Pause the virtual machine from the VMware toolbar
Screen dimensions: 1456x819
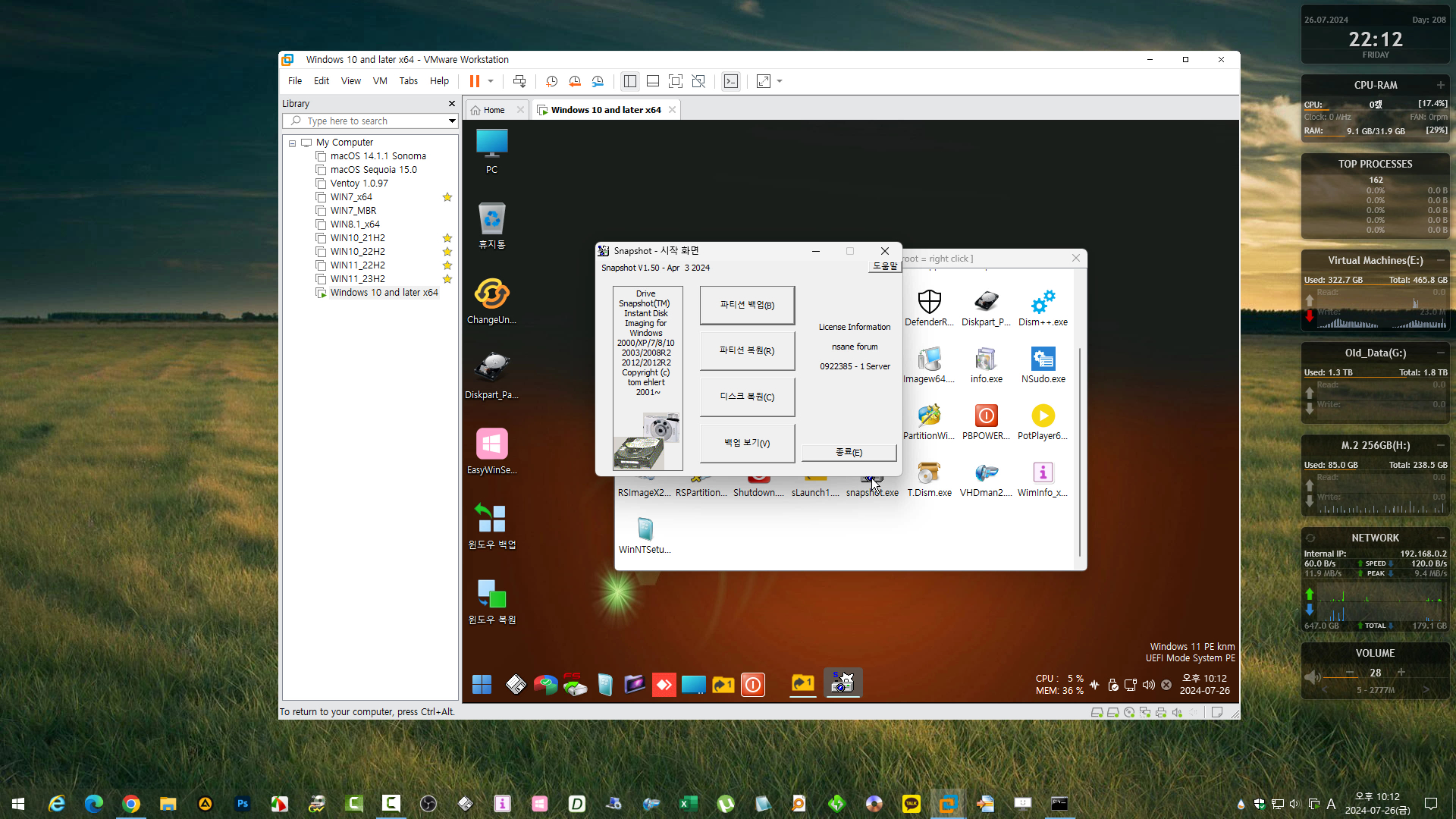(x=474, y=81)
